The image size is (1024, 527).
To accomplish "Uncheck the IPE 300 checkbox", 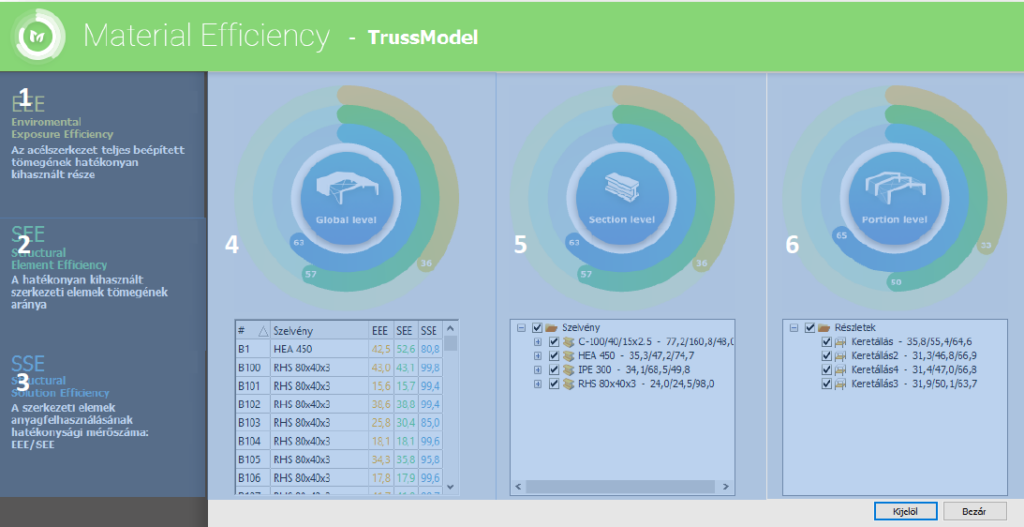I will click(x=554, y=370).
